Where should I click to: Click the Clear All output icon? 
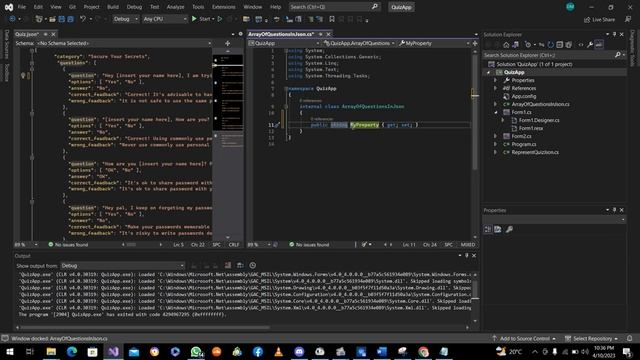pyautogui.click(x=228, y=266)
